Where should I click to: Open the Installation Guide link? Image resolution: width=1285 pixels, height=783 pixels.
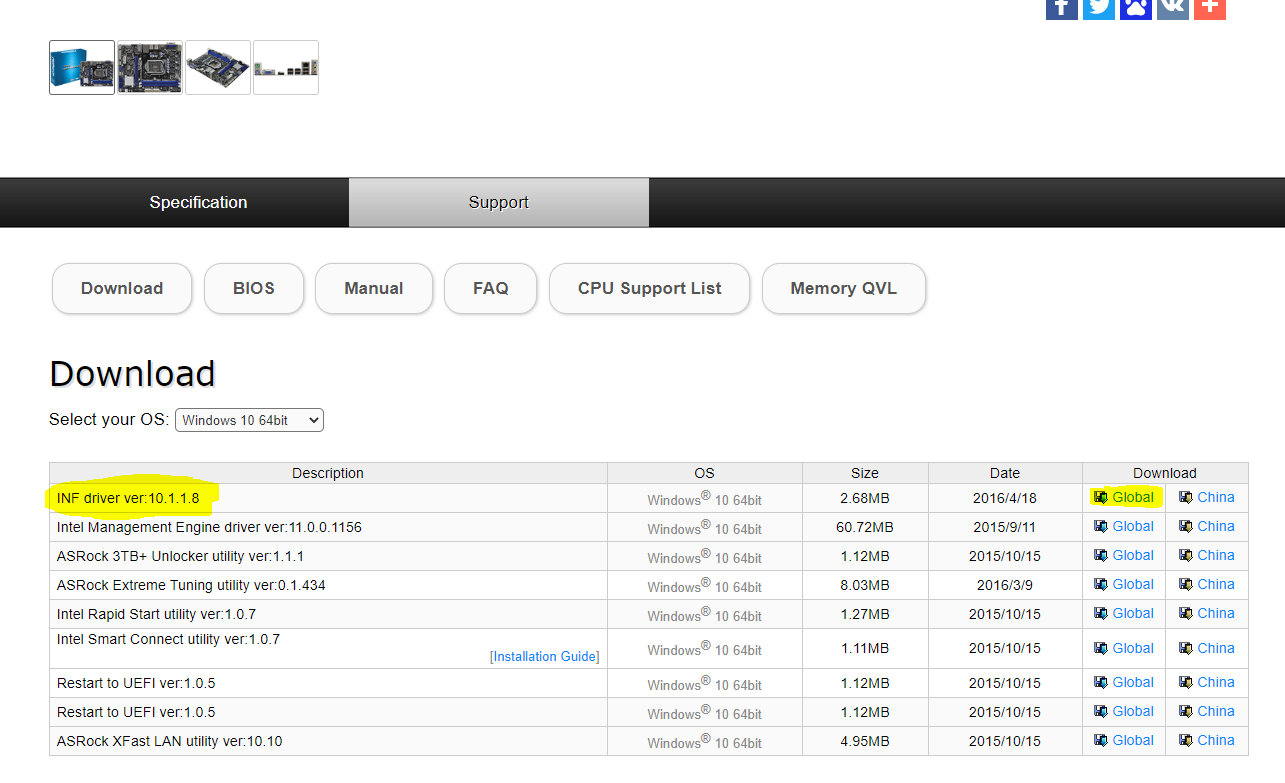[545, 657]
